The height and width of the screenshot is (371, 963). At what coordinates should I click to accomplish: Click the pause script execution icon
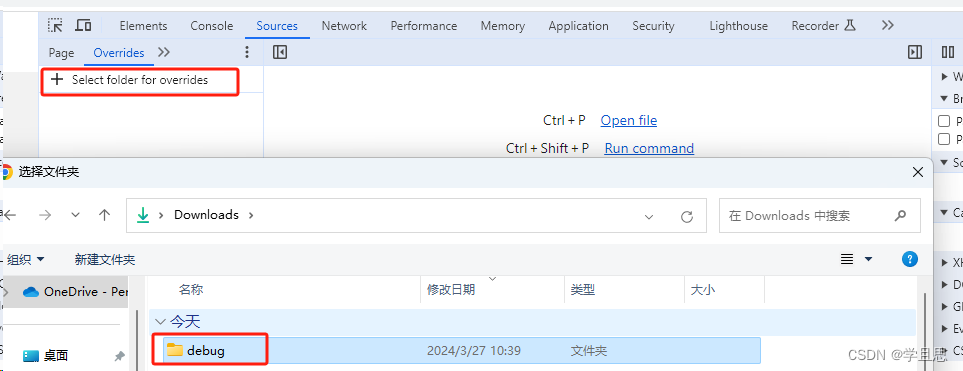click(x=948, y=53)
